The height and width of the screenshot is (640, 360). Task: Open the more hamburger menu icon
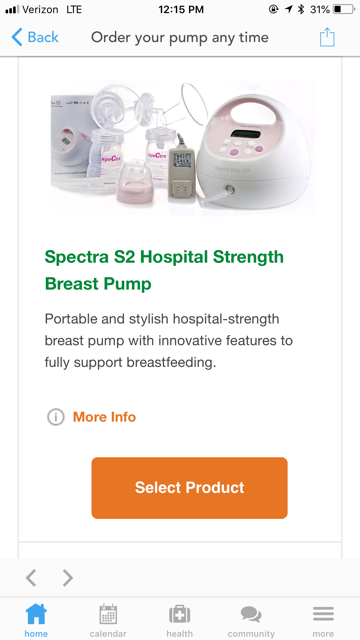coord(323,614)
